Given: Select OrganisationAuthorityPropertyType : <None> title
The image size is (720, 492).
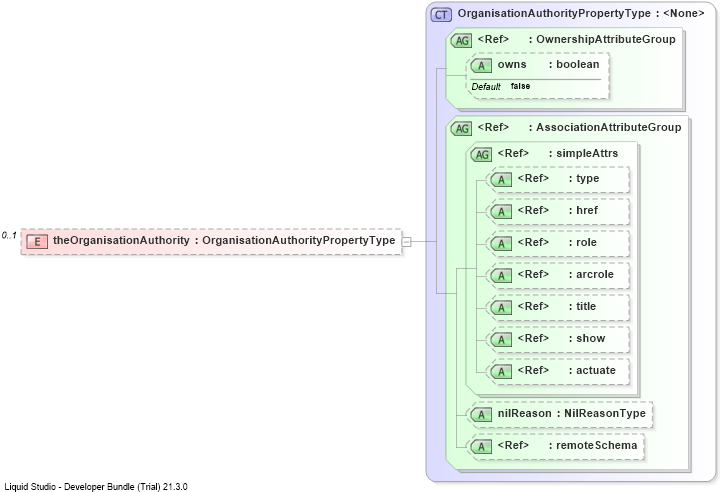Looking at the screenshot, I should click(x=581, y=13).
